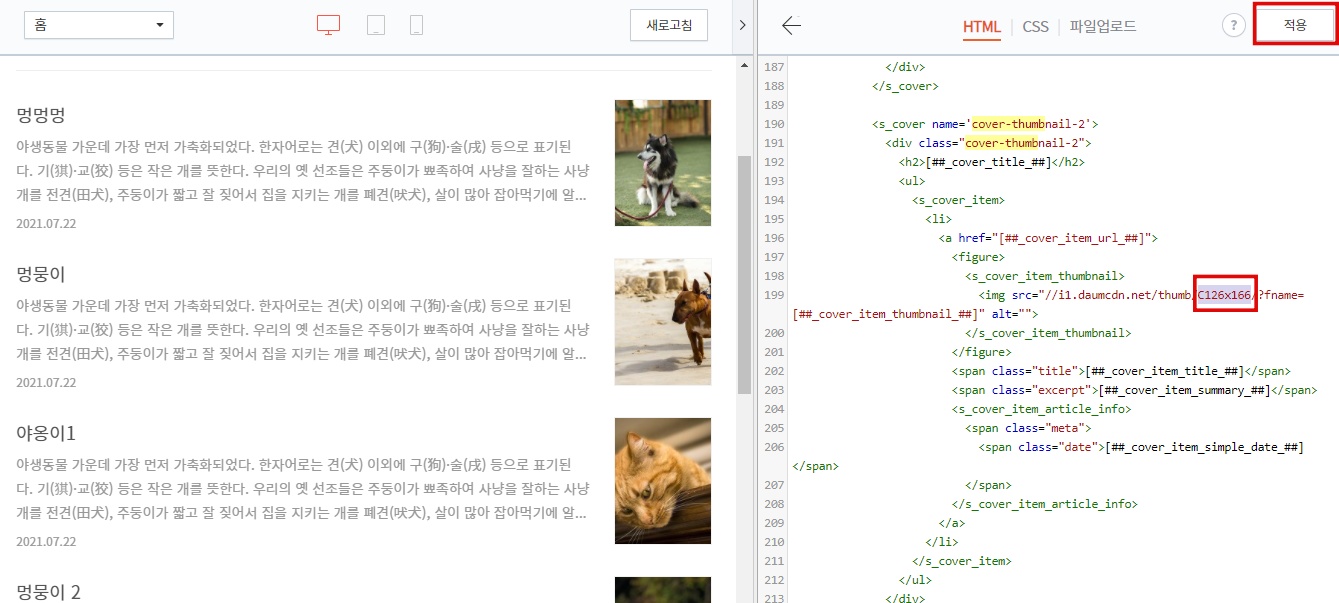Screen dimensions: 1339x603
Task: Click the [##_cover_item_title_##] span line
Action: coord(1121,371)
